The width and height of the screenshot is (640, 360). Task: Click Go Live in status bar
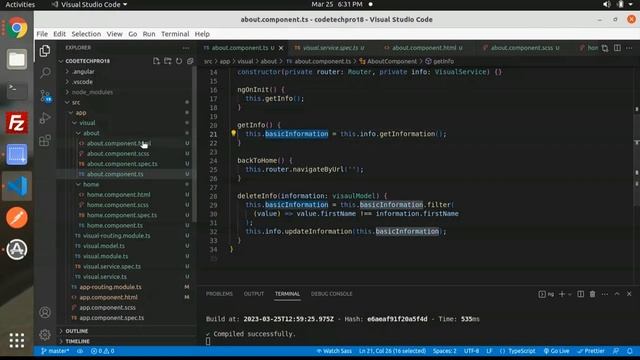[556, 351]
